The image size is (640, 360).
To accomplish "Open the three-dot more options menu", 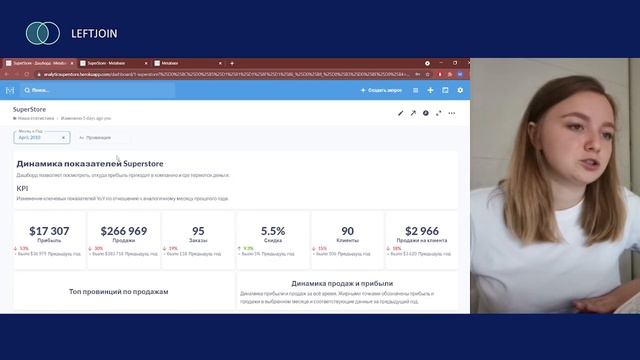I will tap(451, 113).
